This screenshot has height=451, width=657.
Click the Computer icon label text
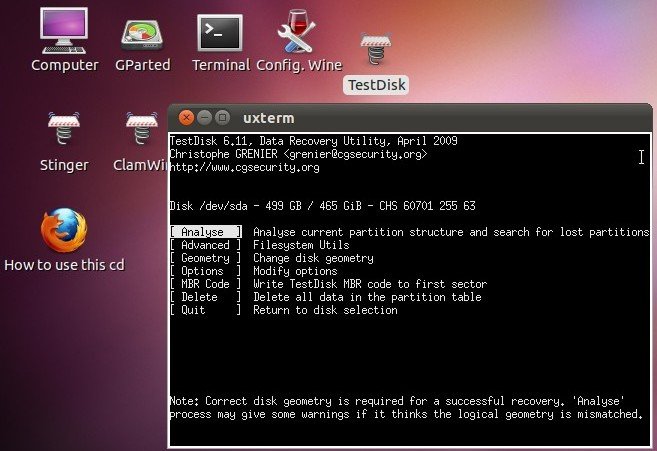(x=65, y=65)
